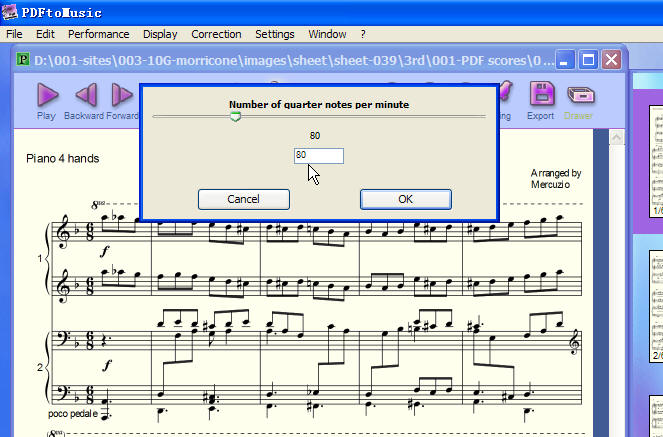Screen dimensions: 663x437
Task: Click the Drawer toolbar icon
Action: point(580,95)
